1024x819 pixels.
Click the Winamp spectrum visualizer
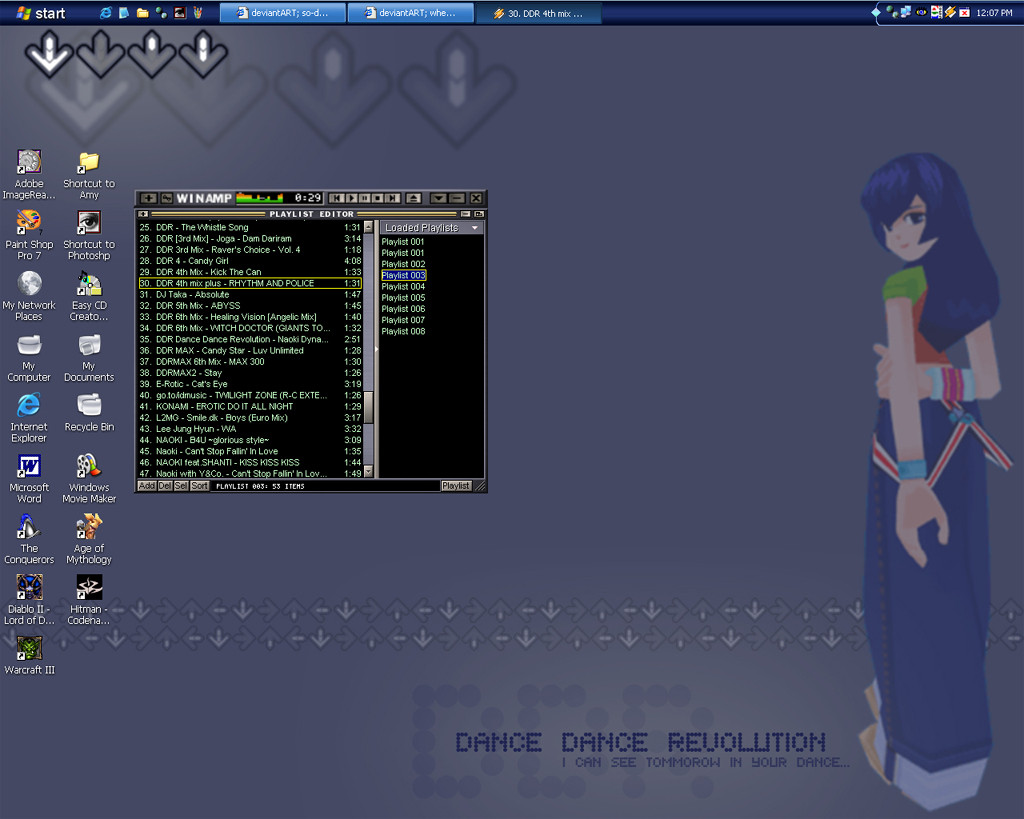click(260, 198)
